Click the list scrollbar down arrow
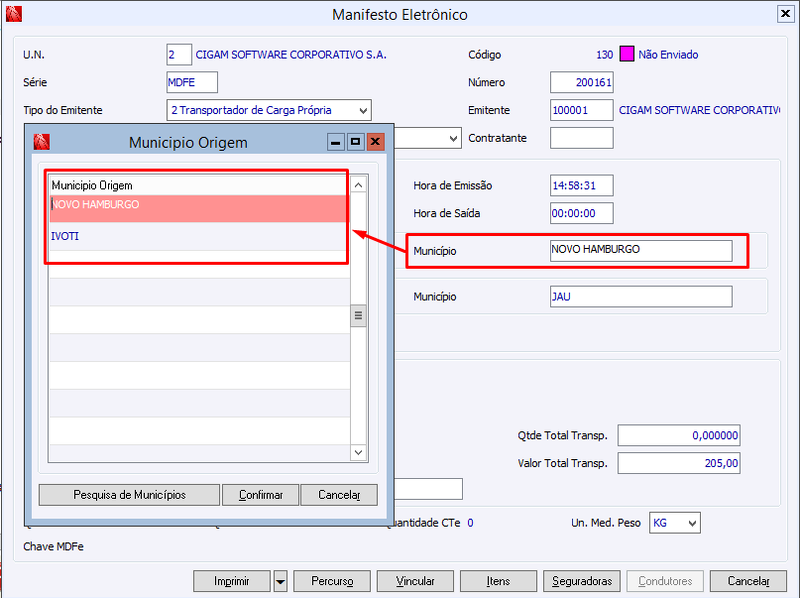This screenshot has width=800, height=598. pos(359,452)
